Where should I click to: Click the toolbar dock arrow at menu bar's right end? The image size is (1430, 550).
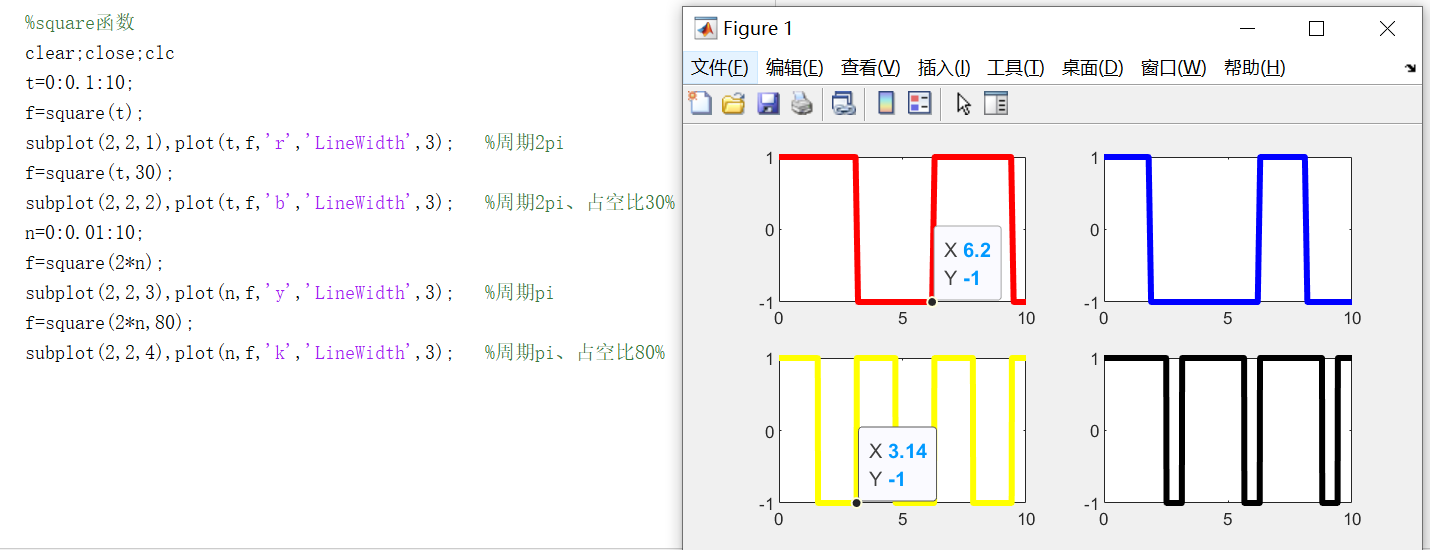point(1410,68)
